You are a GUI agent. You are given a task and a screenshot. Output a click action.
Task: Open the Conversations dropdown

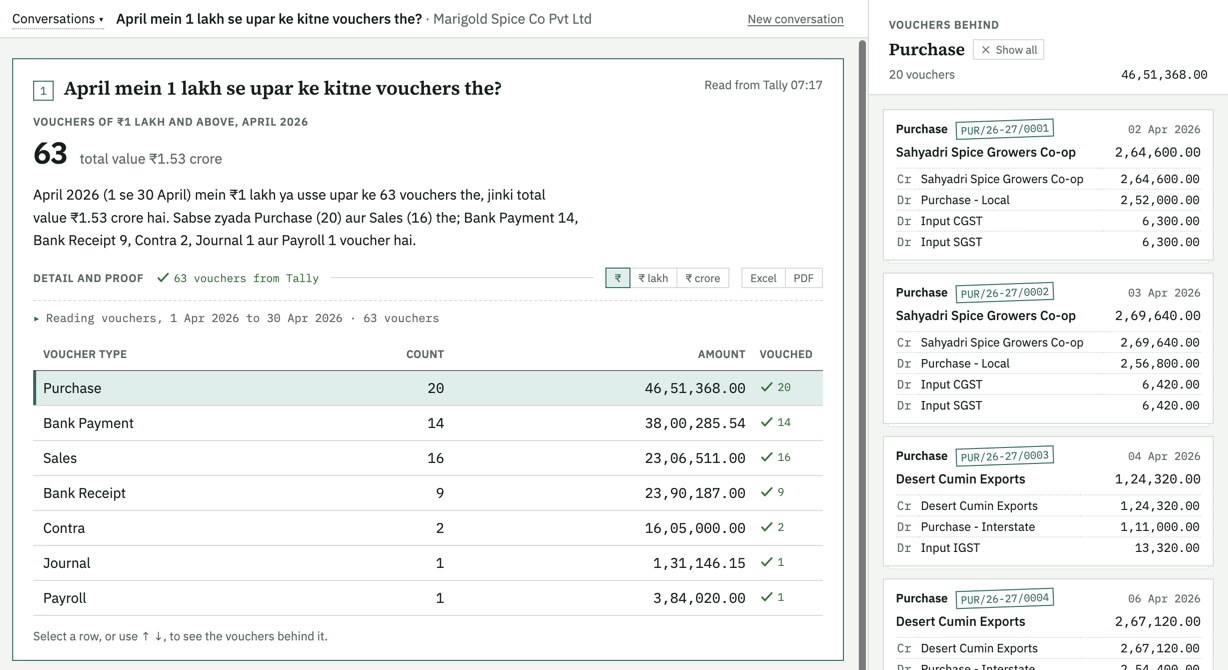pyautogui.click(x=57, y=19)
